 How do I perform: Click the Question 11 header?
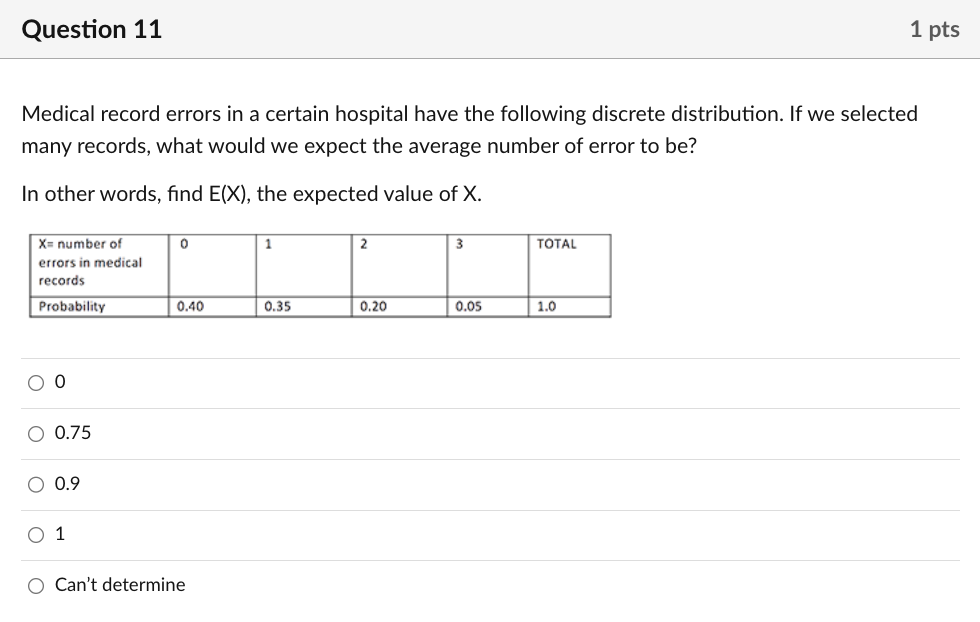[x=91, y=29]
